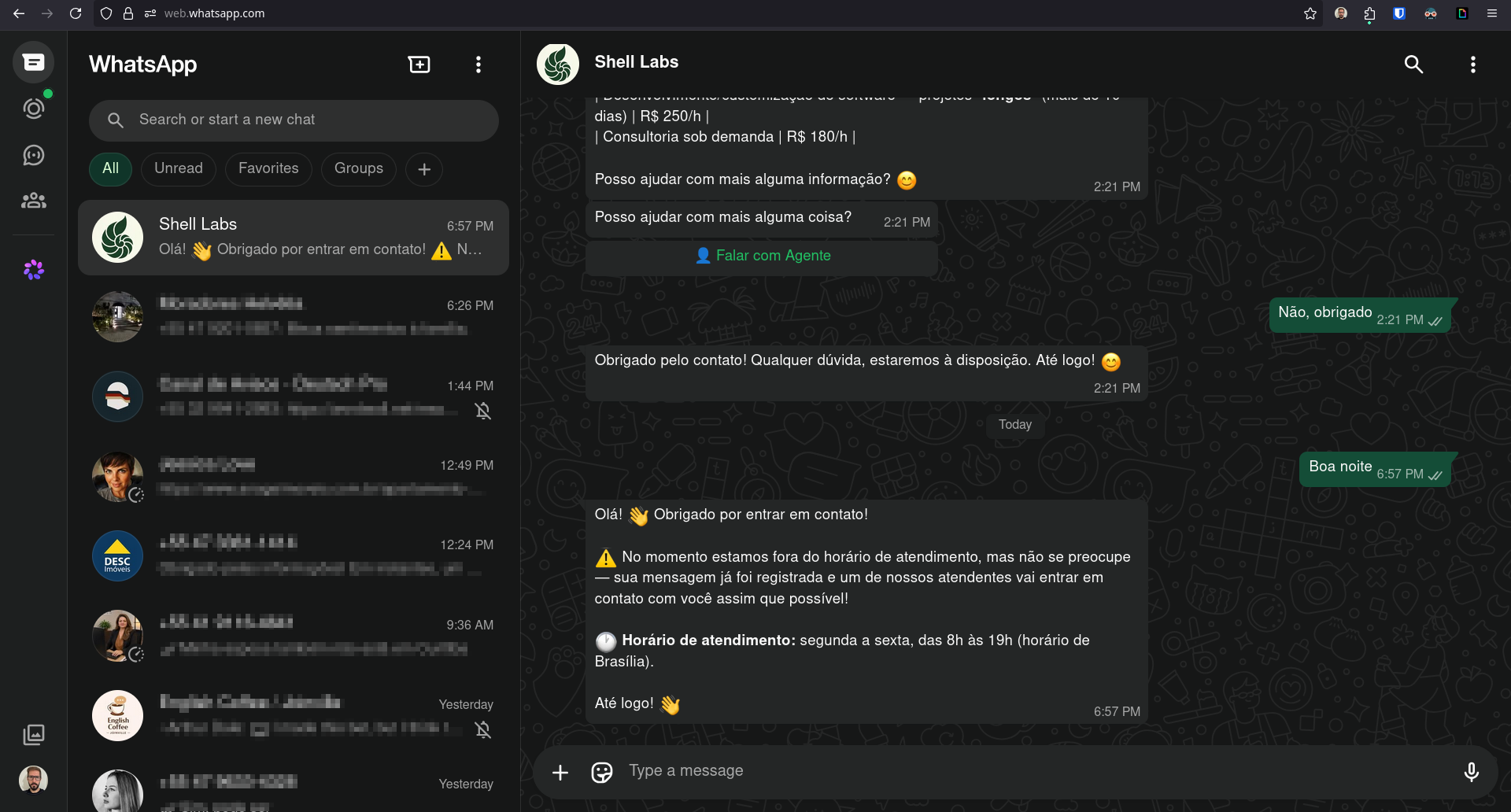Click the Obrigado pelo contato message
Image resolution: width=1511 pixels, height=812 pixels.
click(x=866, y=373)
